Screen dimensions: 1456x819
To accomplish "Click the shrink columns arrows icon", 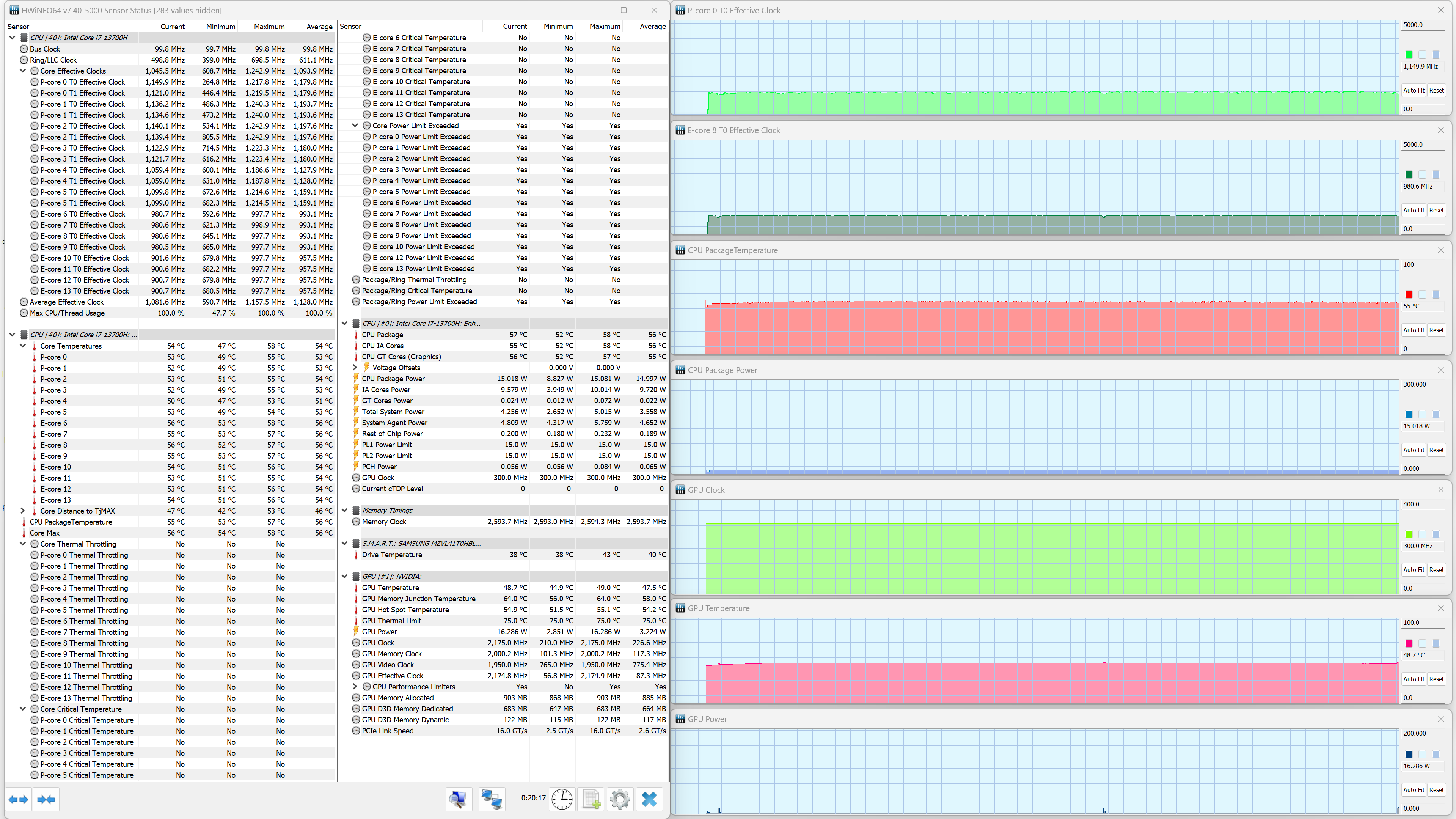I will click(x=46, y=799).
